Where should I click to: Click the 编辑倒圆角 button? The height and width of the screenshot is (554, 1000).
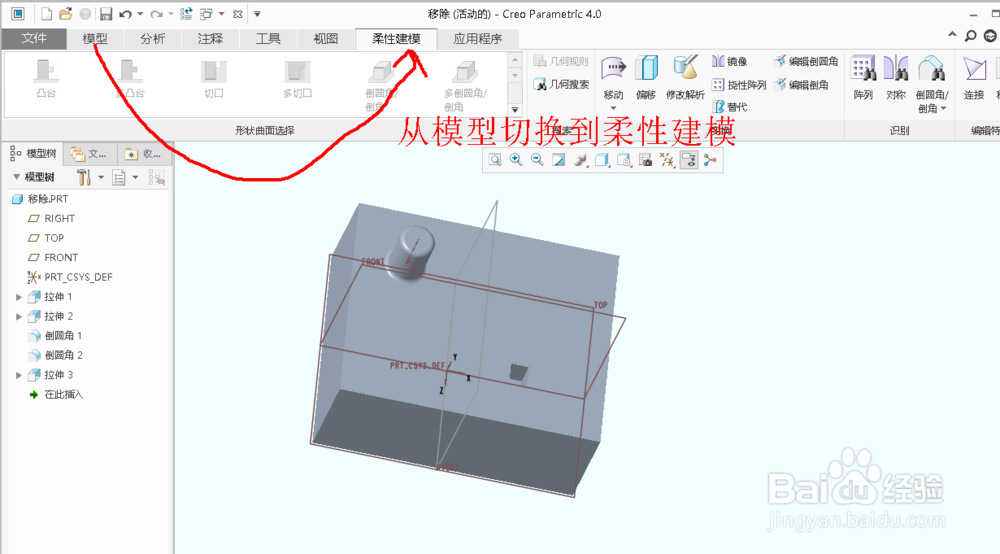pyautogui.click(x=805, y=61)
